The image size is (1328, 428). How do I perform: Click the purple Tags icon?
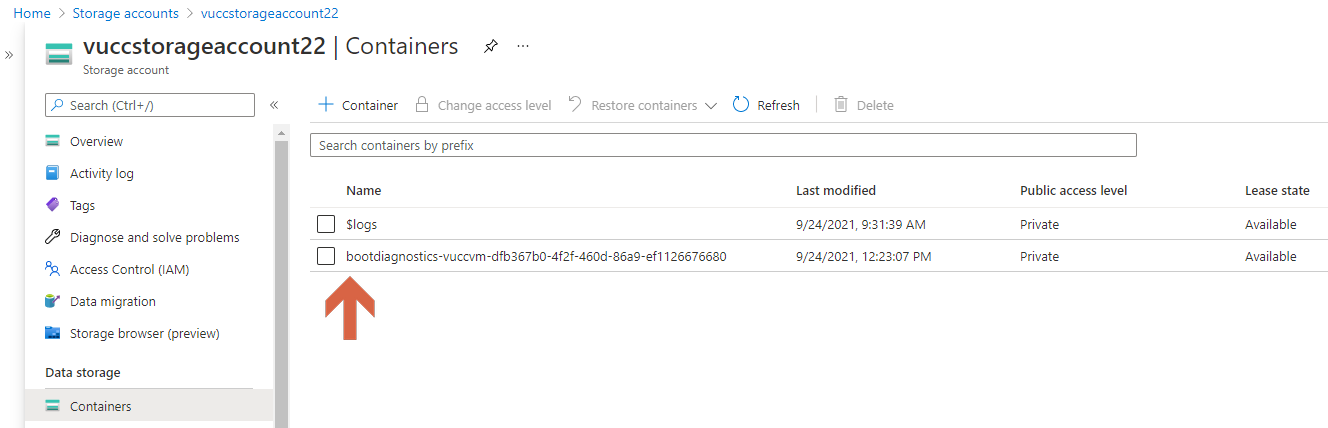click(x=53, y=205)
